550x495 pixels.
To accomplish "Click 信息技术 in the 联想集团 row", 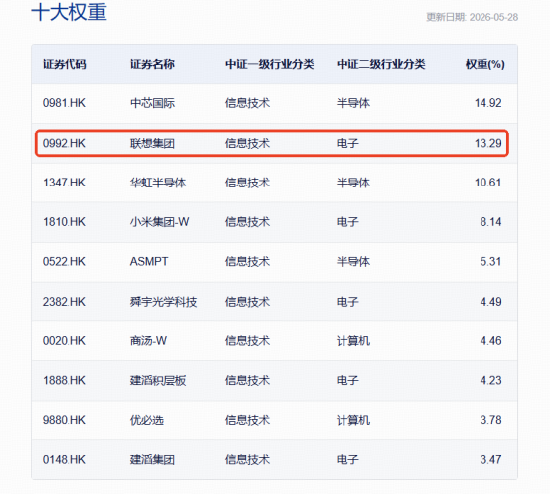I will [x=247, y=143].
